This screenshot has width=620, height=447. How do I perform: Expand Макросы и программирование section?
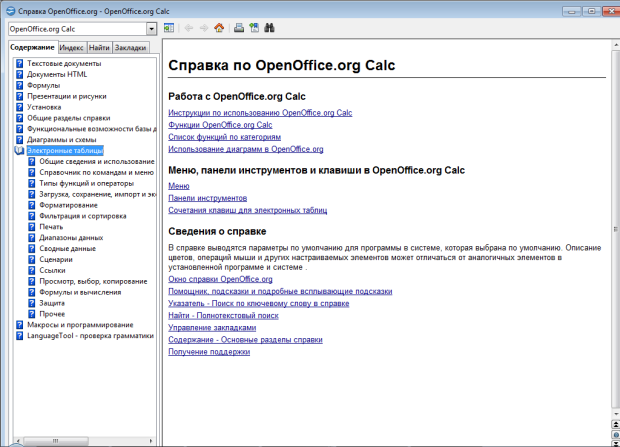[80, 325]
